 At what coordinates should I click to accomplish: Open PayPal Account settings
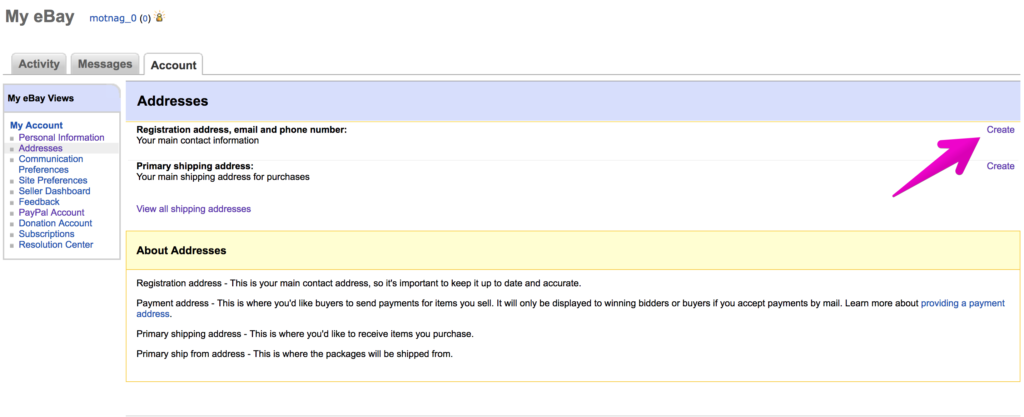point(52,212)
